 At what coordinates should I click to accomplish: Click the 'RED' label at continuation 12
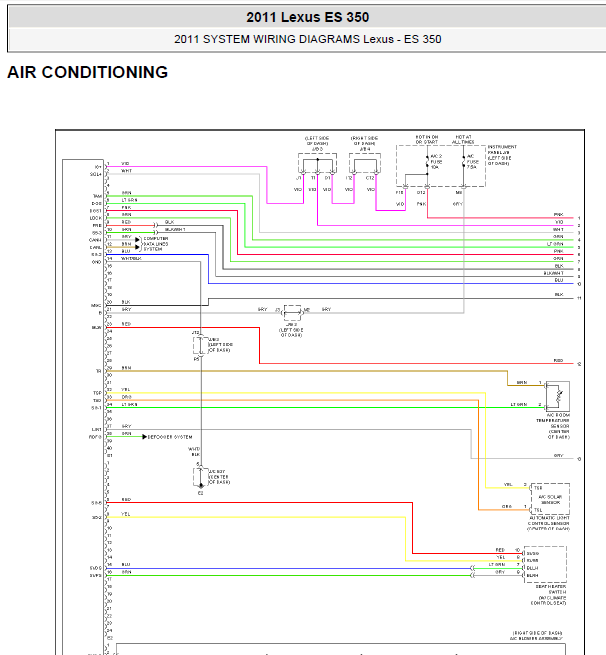(558, 361)
